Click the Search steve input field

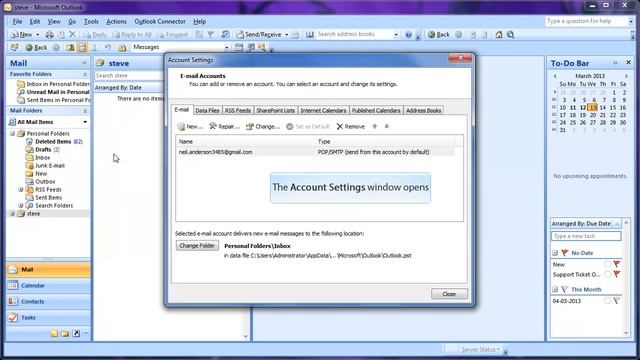coord(129,76)
